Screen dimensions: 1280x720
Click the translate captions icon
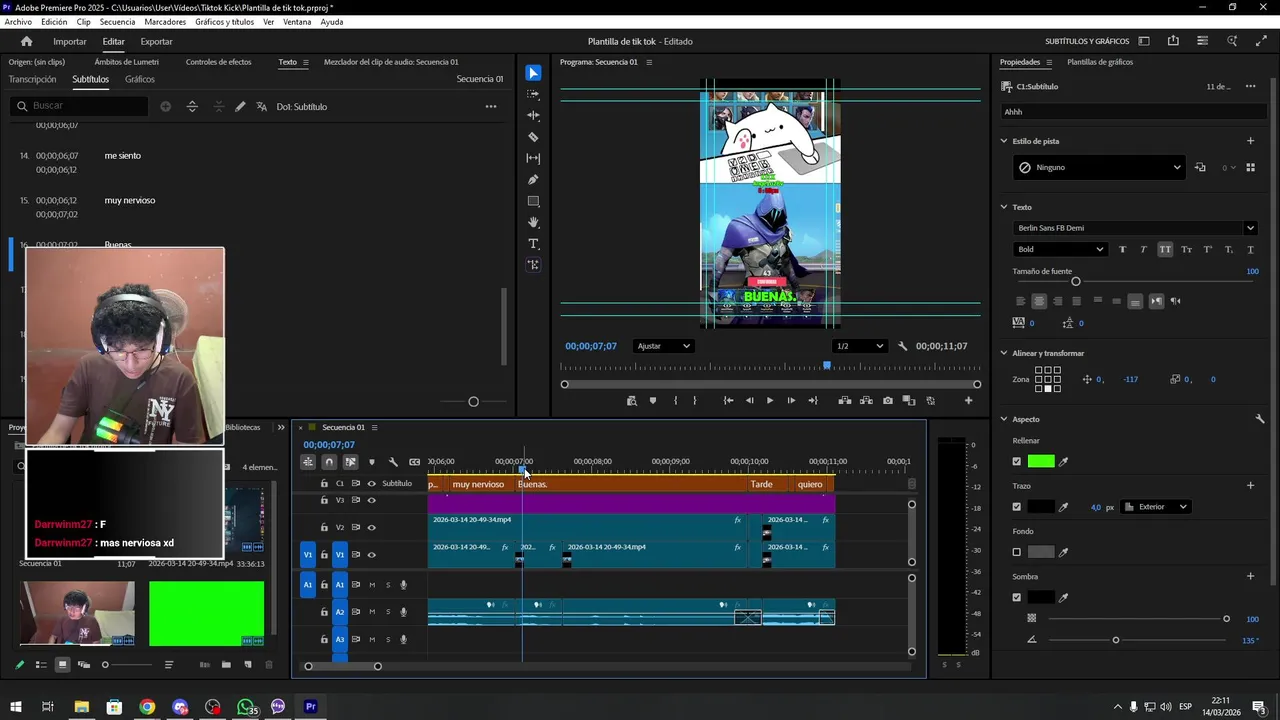click(x=262, y=106)
